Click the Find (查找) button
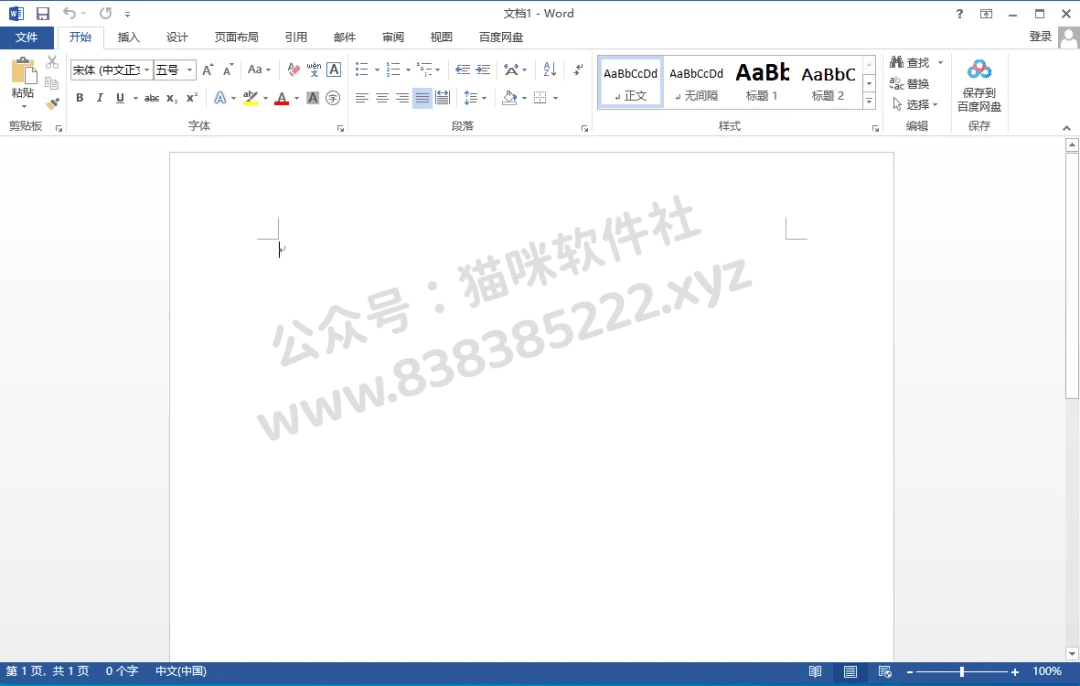 (910, 63)
